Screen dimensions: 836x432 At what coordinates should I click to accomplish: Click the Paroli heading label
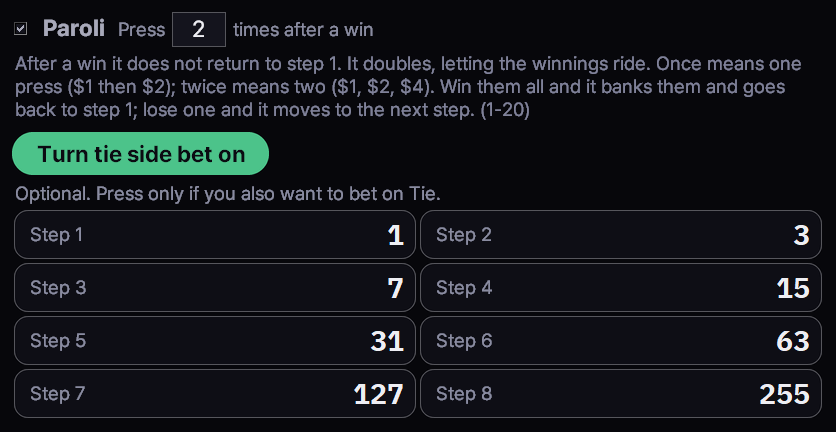(74, 29)
